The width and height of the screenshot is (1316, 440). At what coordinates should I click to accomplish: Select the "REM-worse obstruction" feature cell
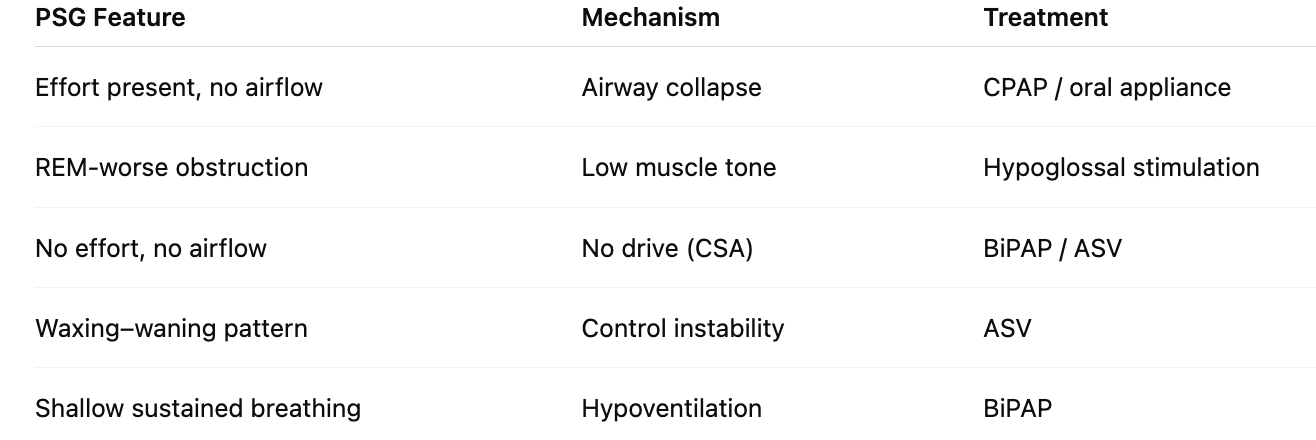point(171,167)
